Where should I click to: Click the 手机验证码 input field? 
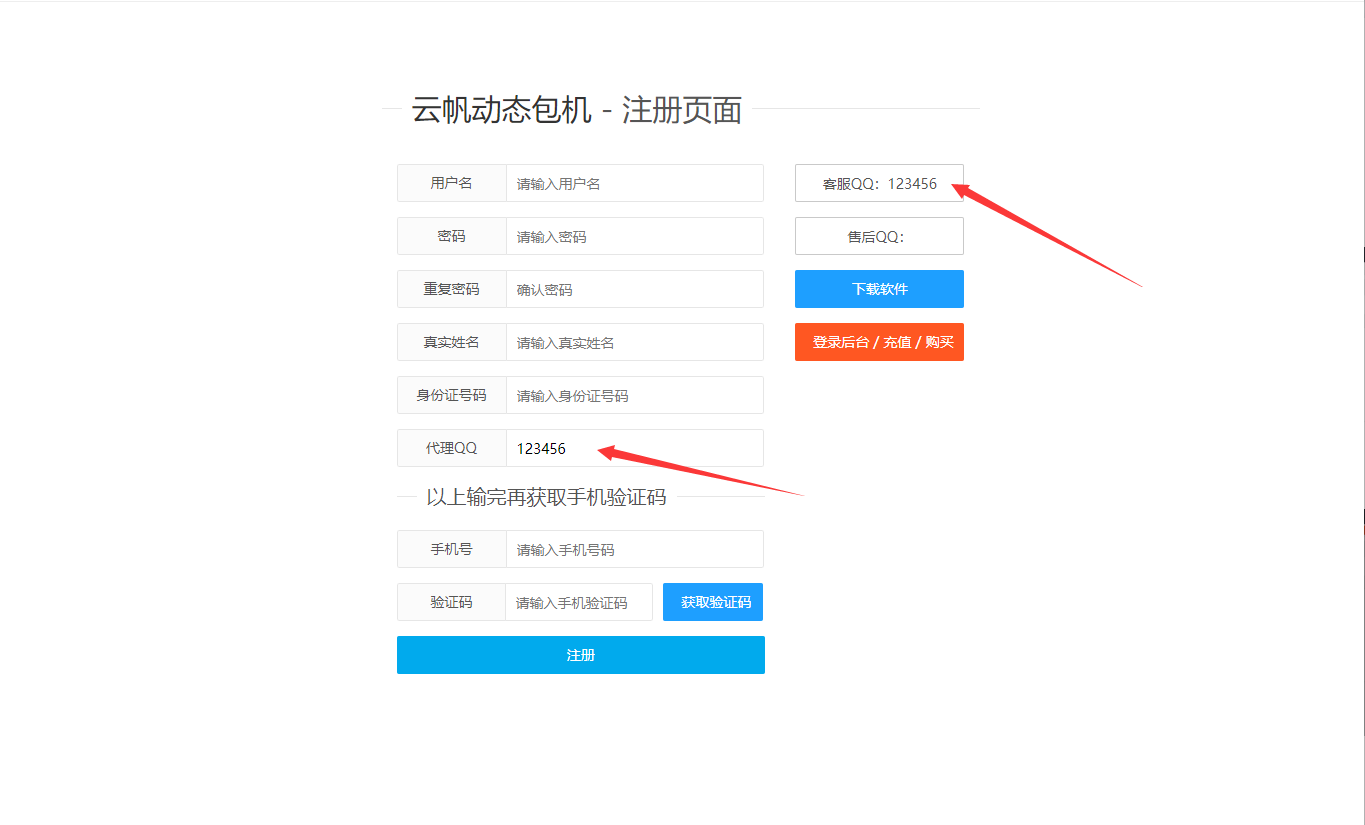[x=579, y=602]
